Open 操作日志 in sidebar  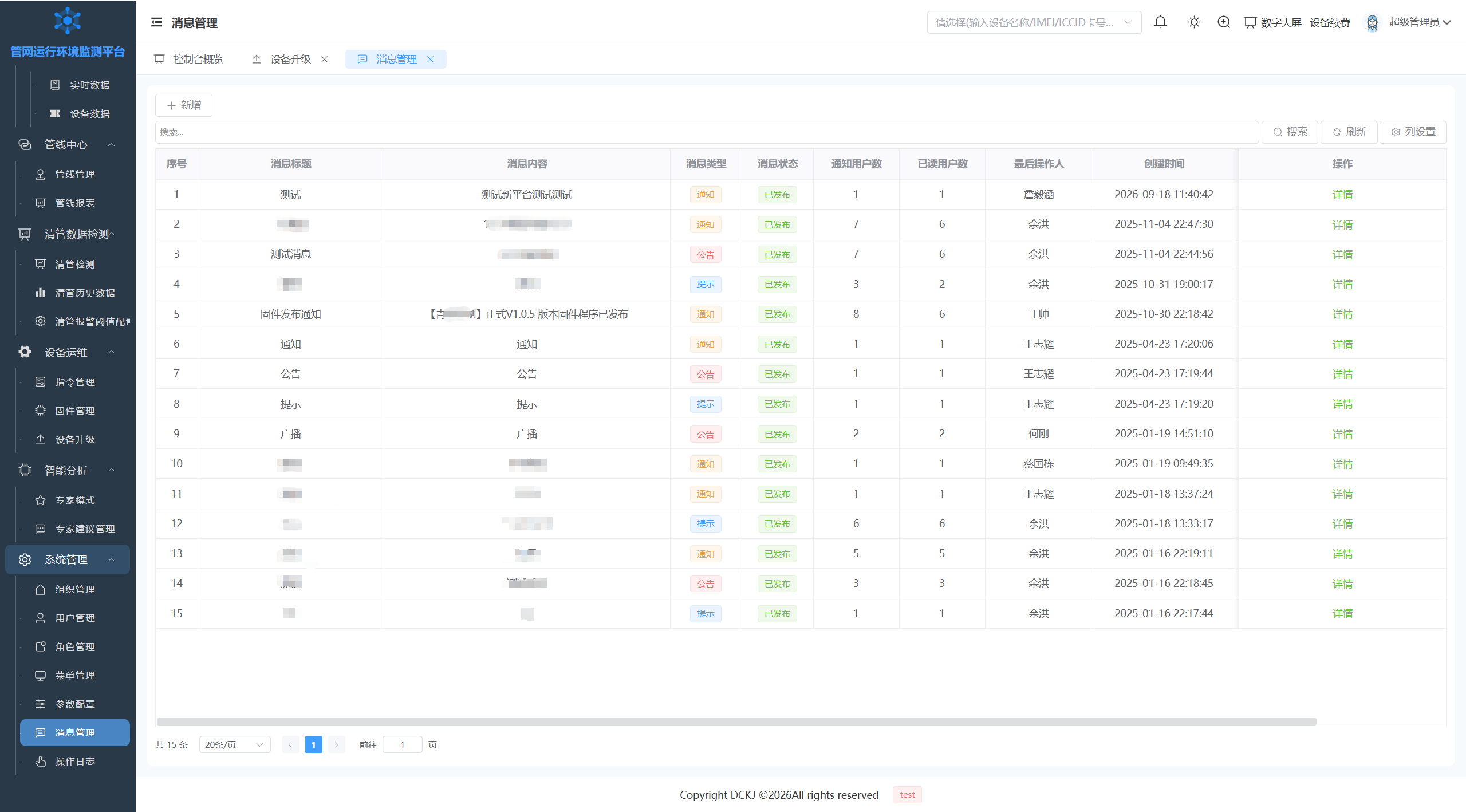pos(74,761)
